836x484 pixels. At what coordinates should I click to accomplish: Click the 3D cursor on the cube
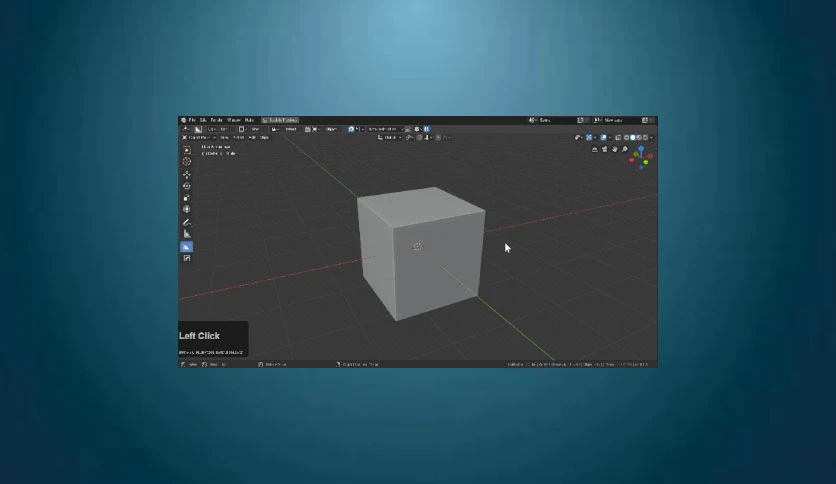[x=417, y=246]
